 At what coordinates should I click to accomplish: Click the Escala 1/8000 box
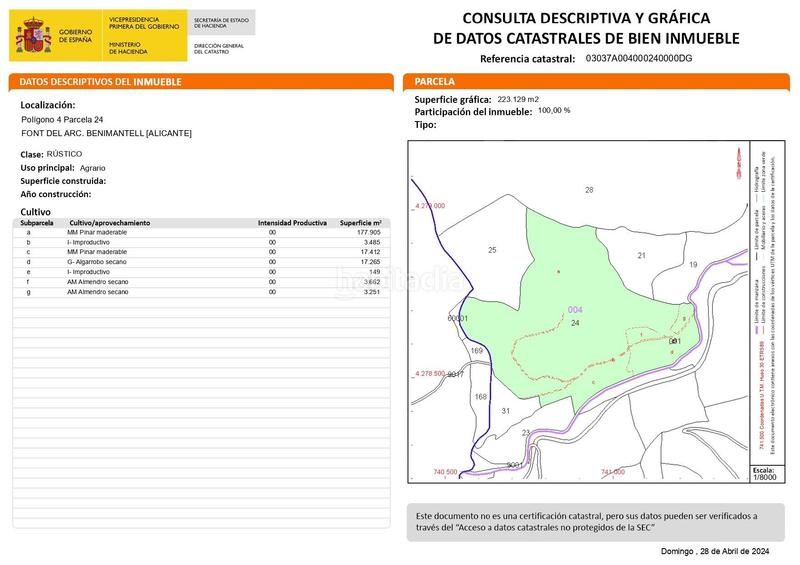[x=763, y=473]
